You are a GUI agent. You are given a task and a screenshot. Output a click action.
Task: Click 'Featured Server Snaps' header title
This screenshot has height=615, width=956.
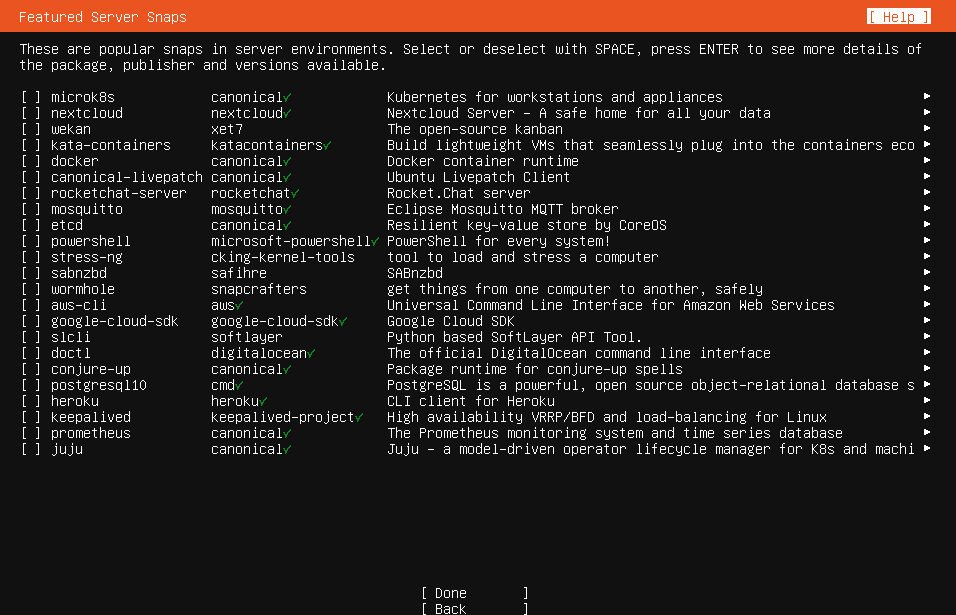(x=103, y=16)
